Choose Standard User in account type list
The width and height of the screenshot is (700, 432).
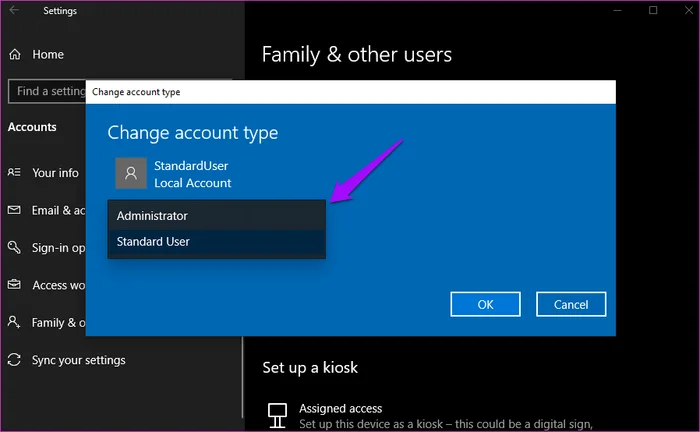pyautogui.click(x=217, y=242)
